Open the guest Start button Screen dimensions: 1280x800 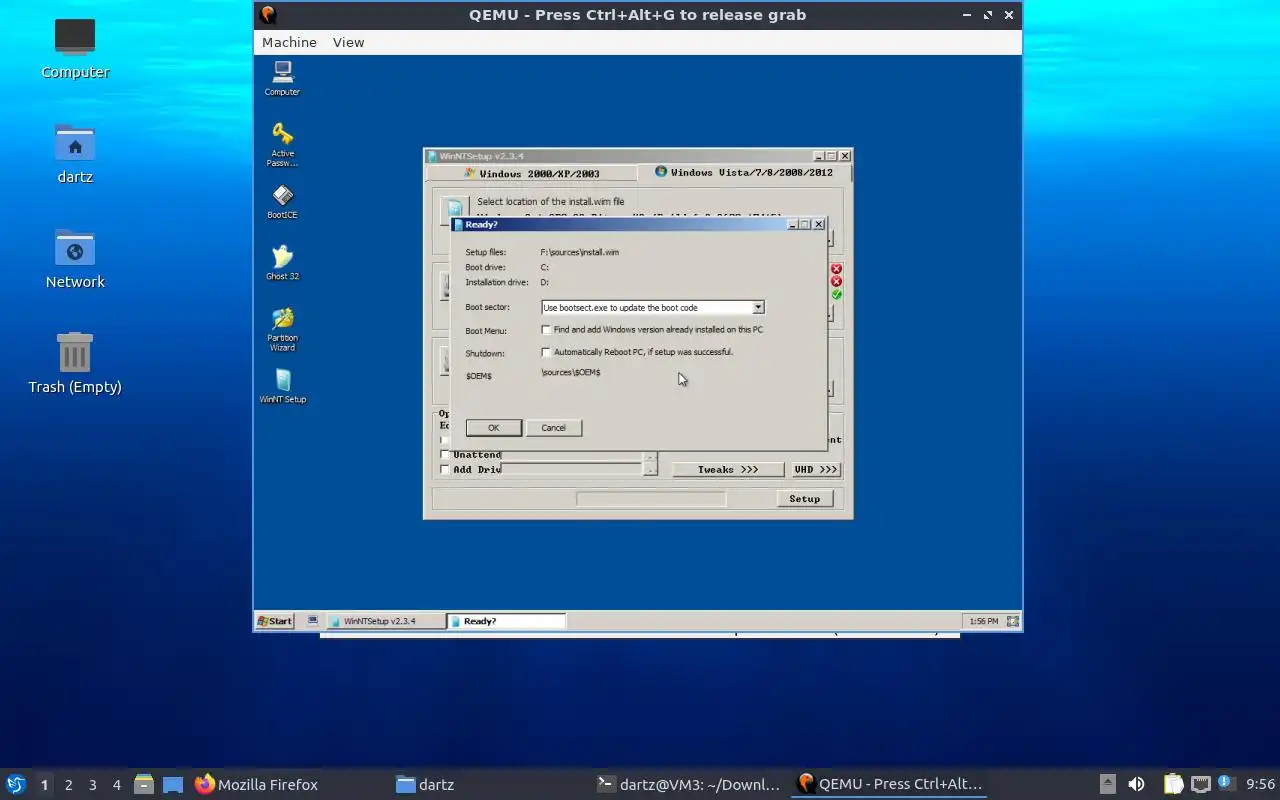point(275,621)
